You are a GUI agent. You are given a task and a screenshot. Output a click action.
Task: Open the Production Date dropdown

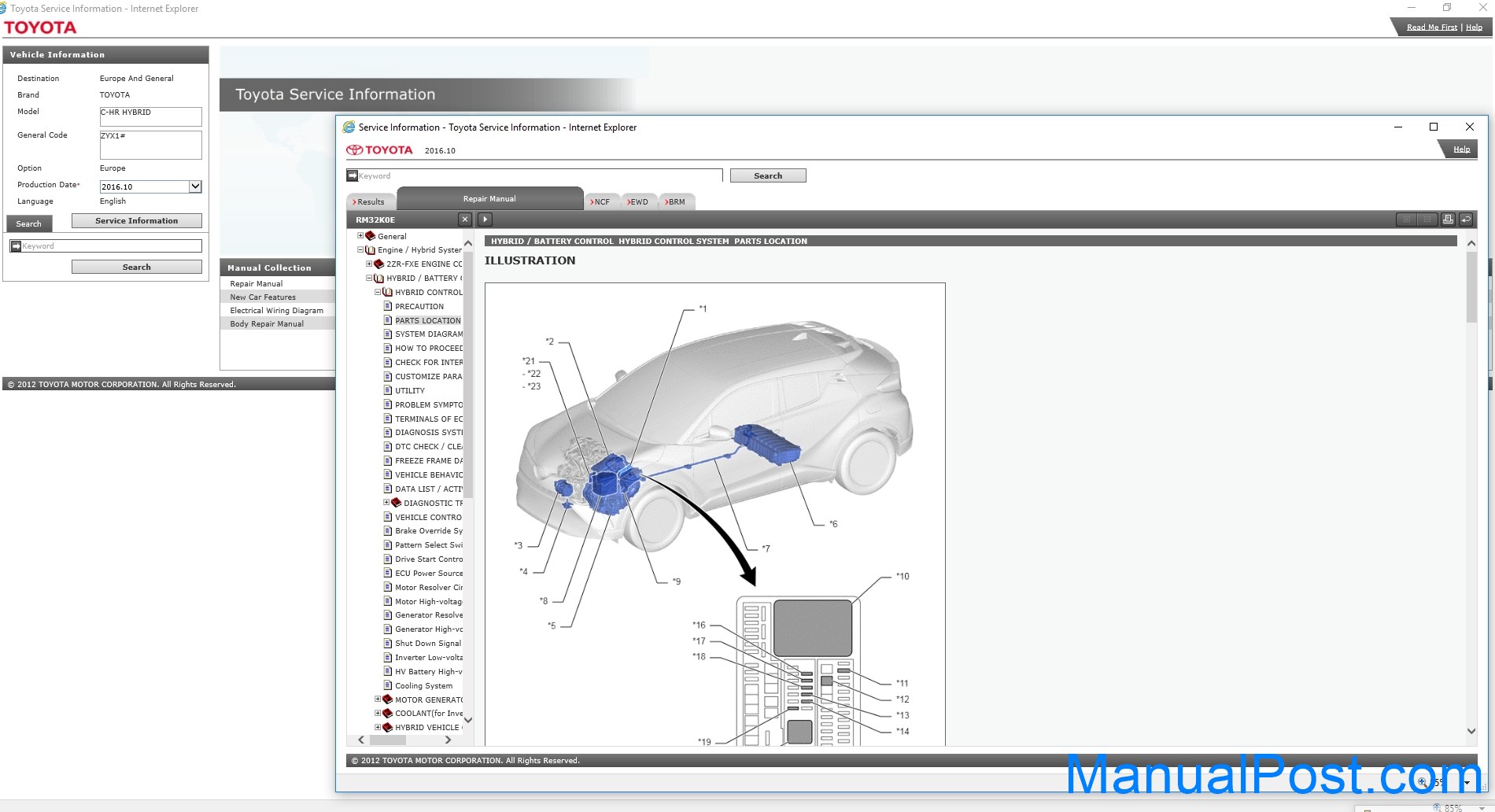point(195,186)
